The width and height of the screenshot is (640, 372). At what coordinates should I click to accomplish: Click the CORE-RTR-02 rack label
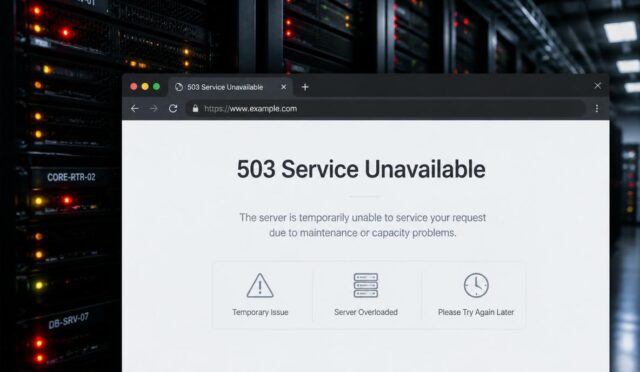coord(71,177)
